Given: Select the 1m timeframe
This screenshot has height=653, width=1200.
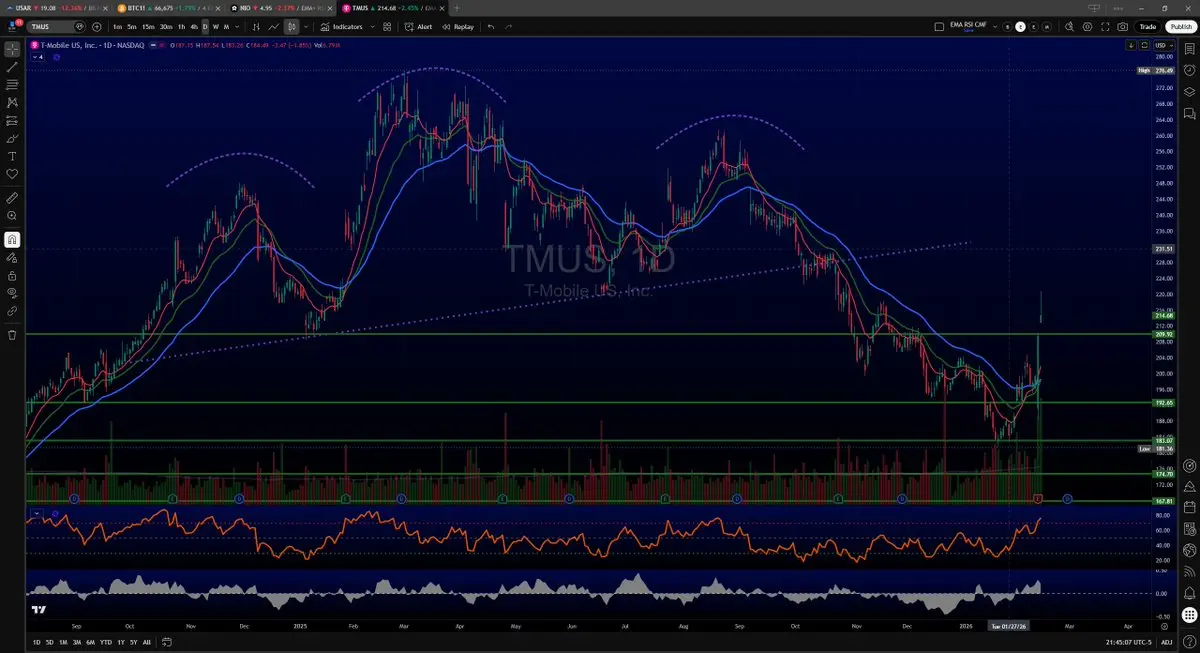Looking at the screenshot, I should click(x=117, y=27).
